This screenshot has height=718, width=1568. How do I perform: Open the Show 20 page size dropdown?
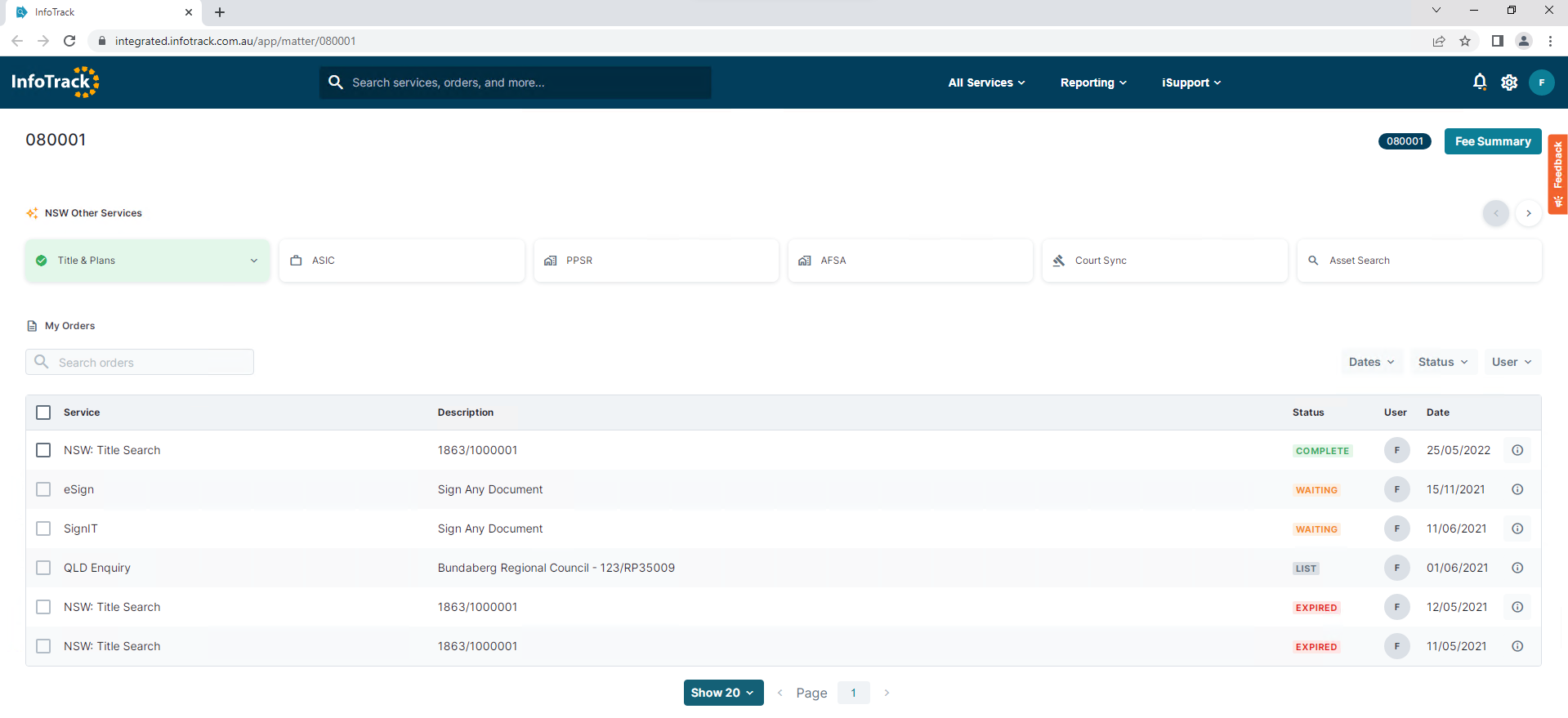click(x=723, y=693)
